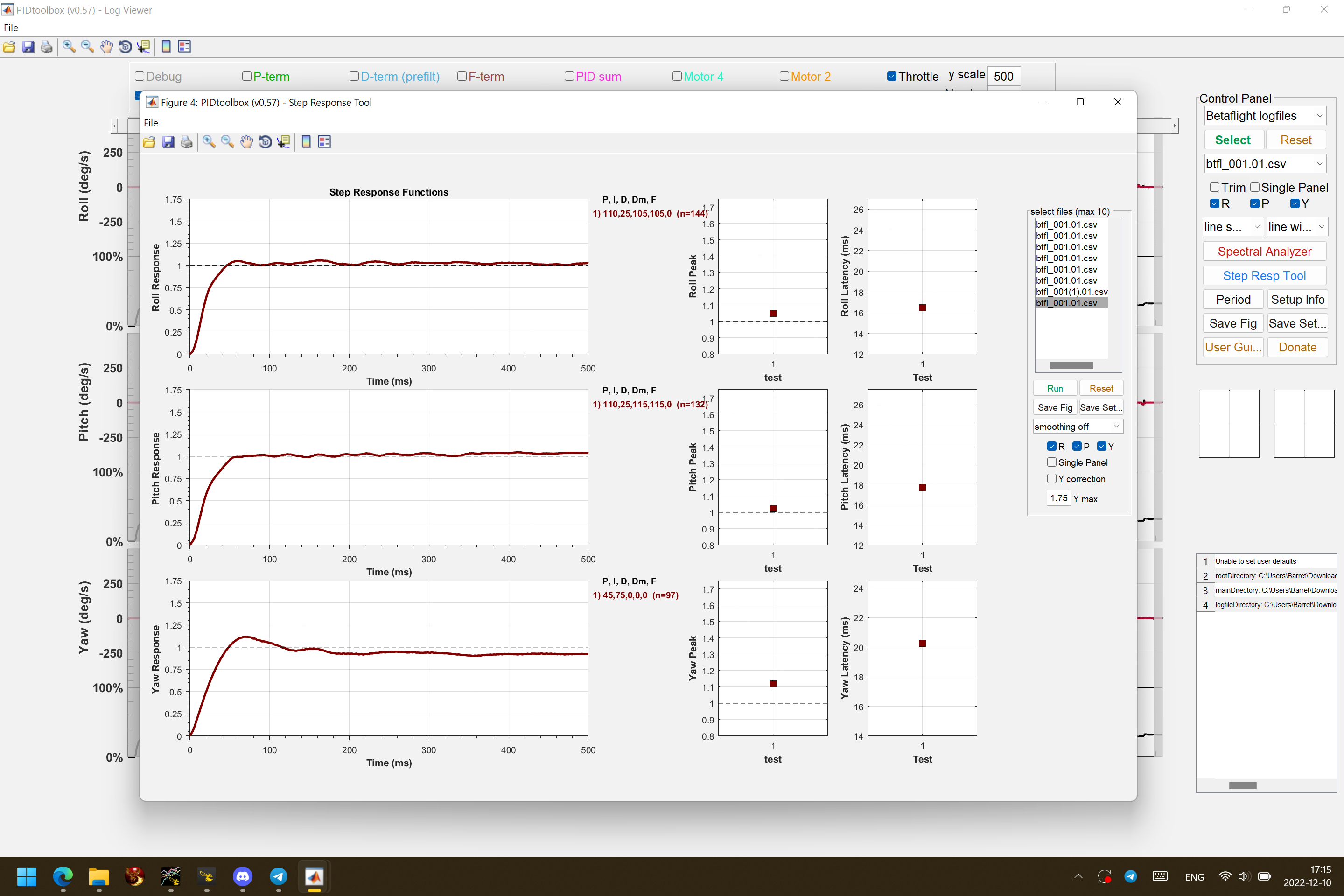Toggle Y correction checkbox
The width and height of the screenshot is (1344, 896).
1051,478
